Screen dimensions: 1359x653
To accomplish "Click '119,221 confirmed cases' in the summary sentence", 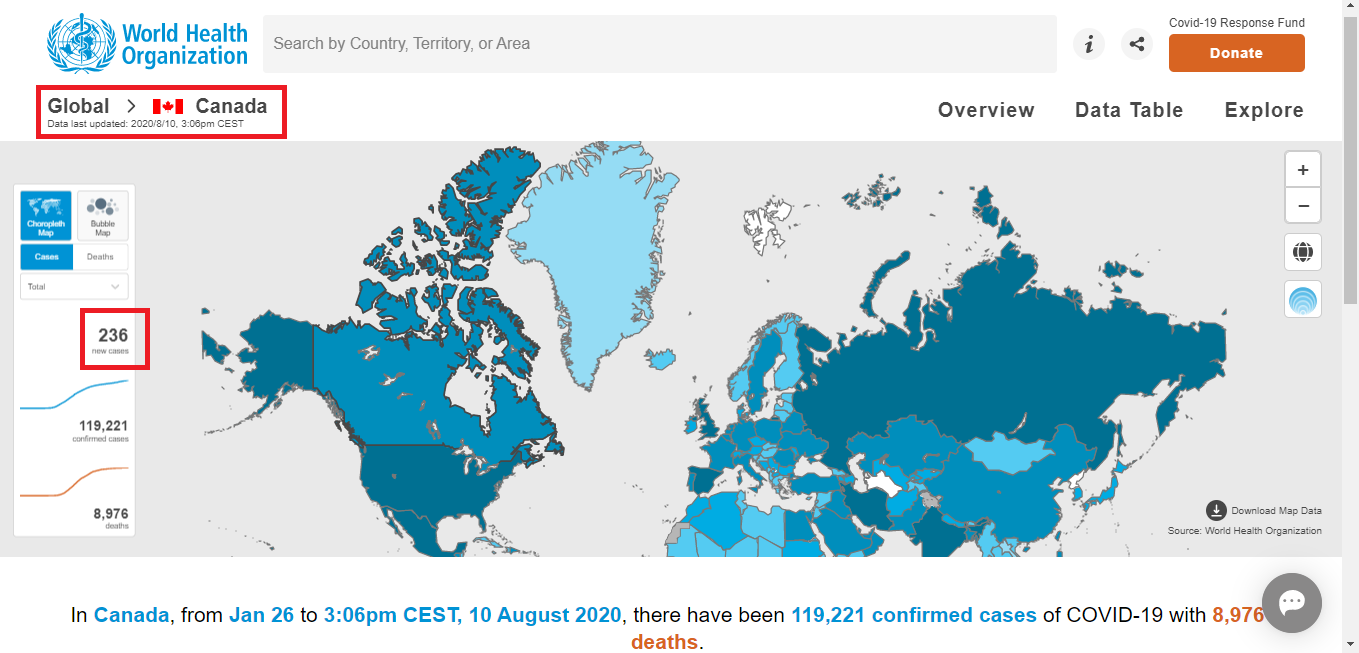I will [914, 615].
